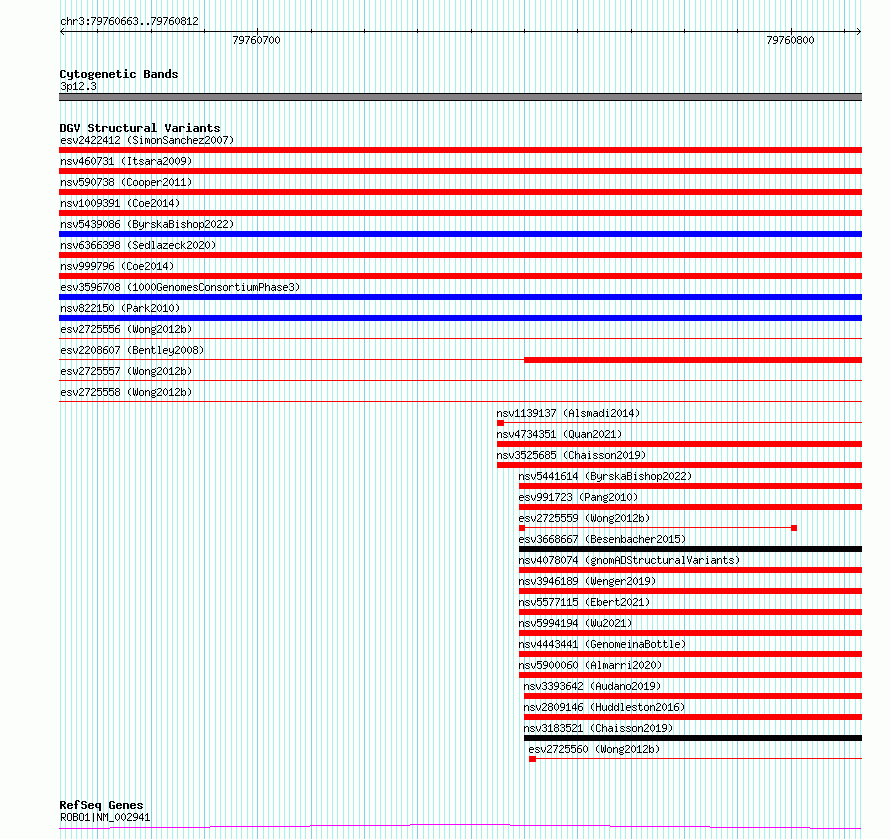Select nsv4443441 (GenomeinaBottle) label

click(602, 644)
